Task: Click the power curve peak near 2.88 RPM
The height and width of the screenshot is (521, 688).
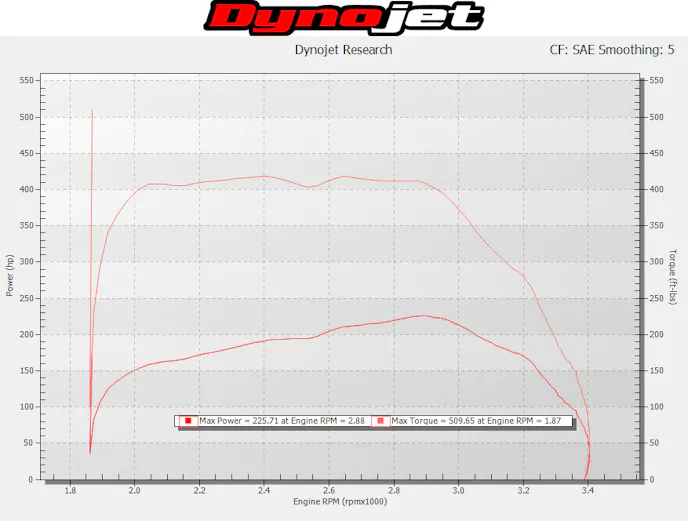Action: [425, 316]
